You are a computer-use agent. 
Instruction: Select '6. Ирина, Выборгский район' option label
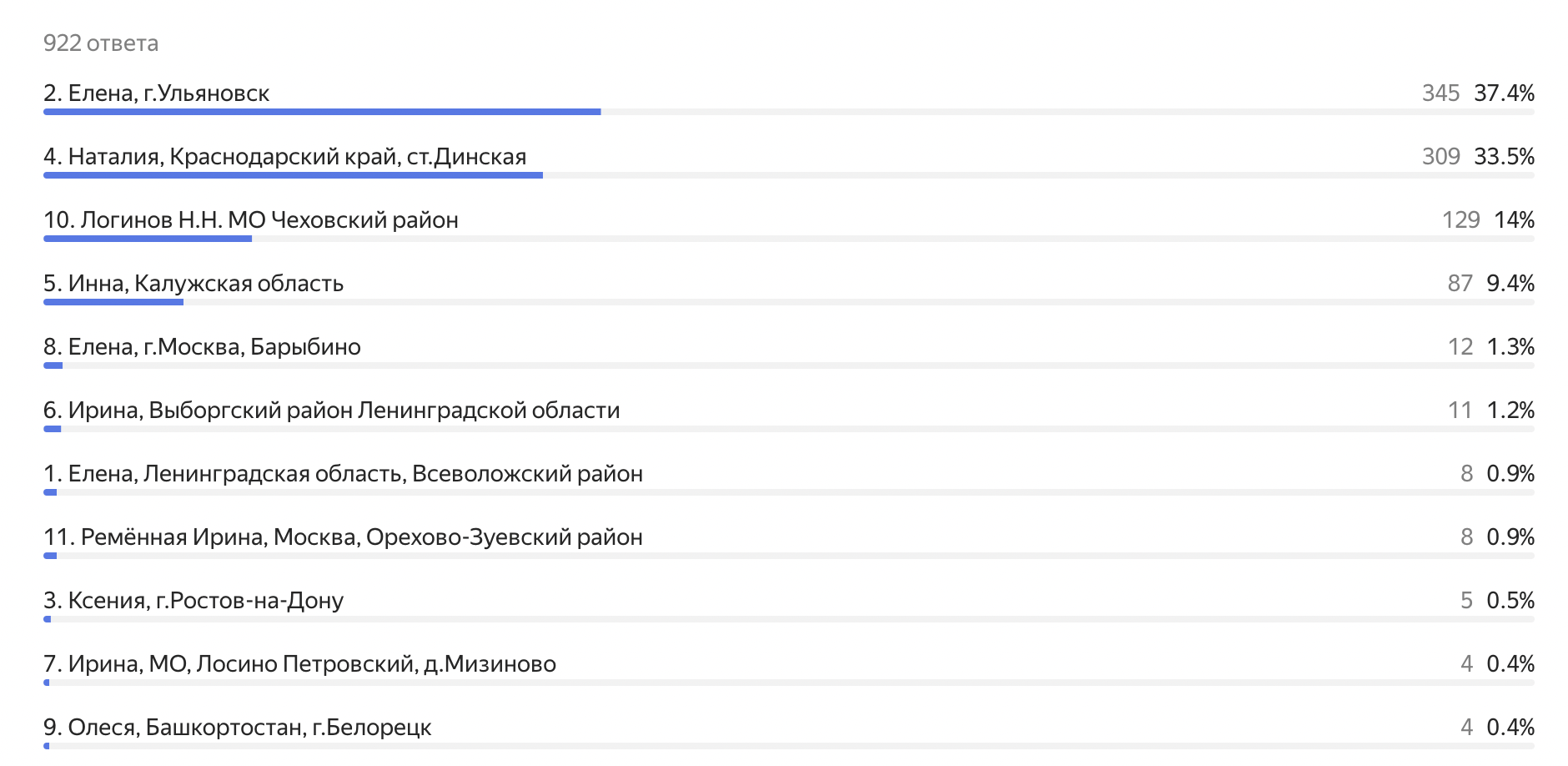tap(332, 411)
